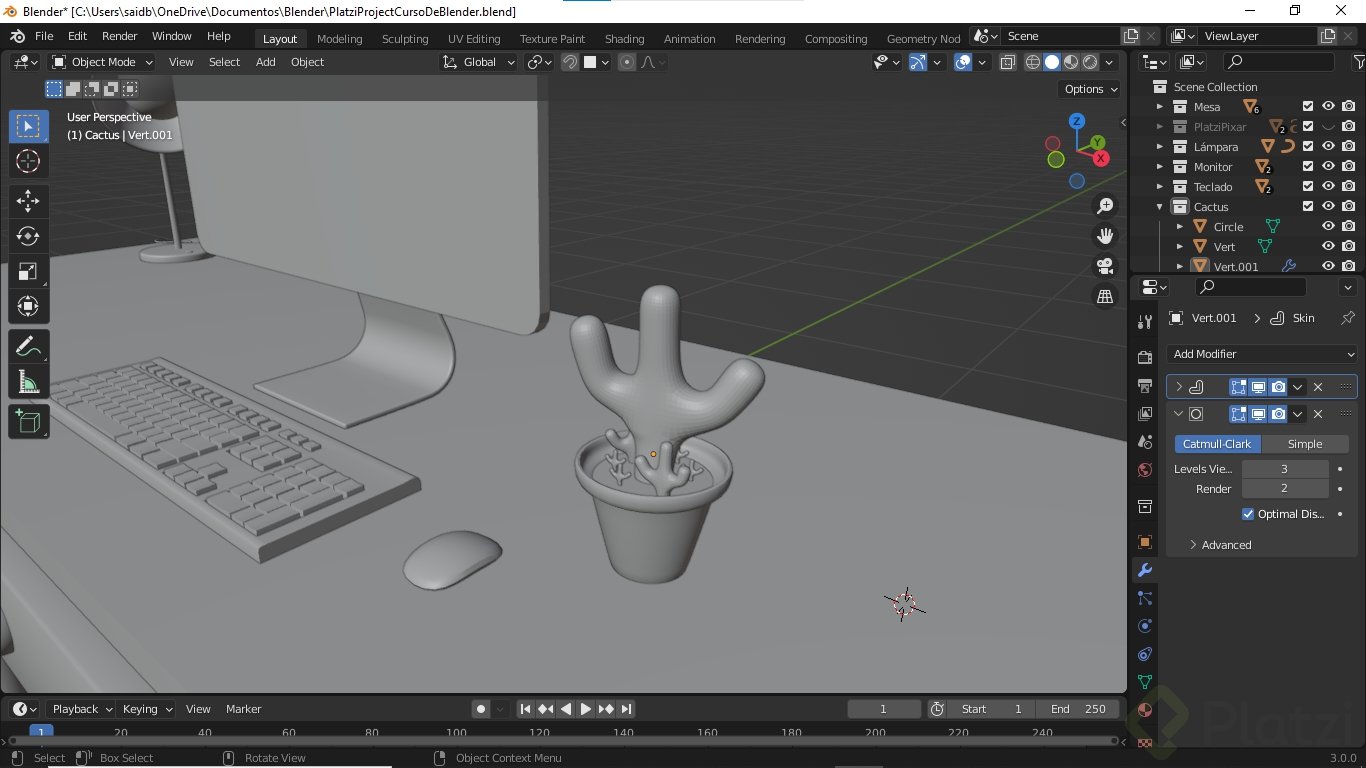The height and width of the screenshot is (768, 1366).
Task: Select the Add Cube tool
Action: [28, 422]
